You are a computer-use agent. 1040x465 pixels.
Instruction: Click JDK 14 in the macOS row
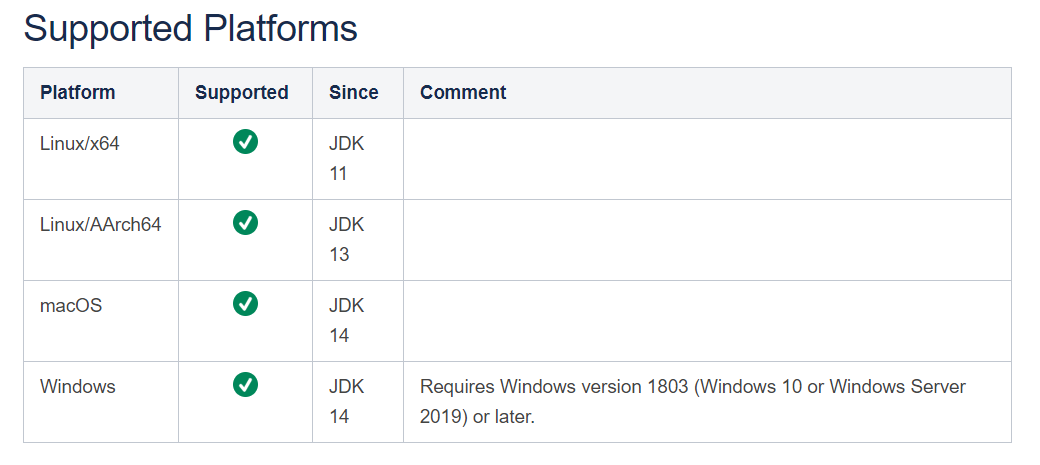click(x=346, y=320)
